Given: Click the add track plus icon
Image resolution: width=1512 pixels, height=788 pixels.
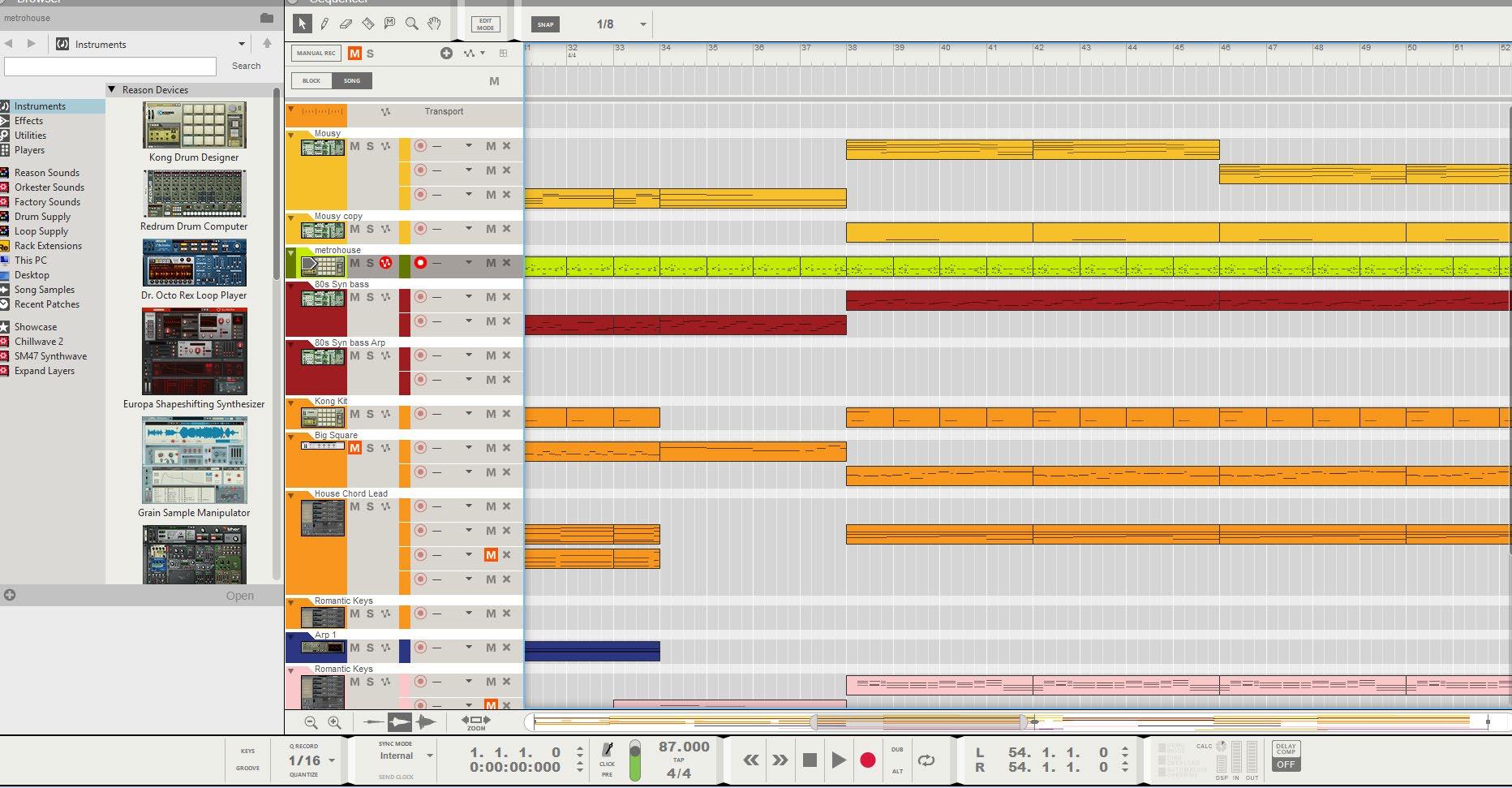Looking at the screenshot, I should tap(446, 53).
